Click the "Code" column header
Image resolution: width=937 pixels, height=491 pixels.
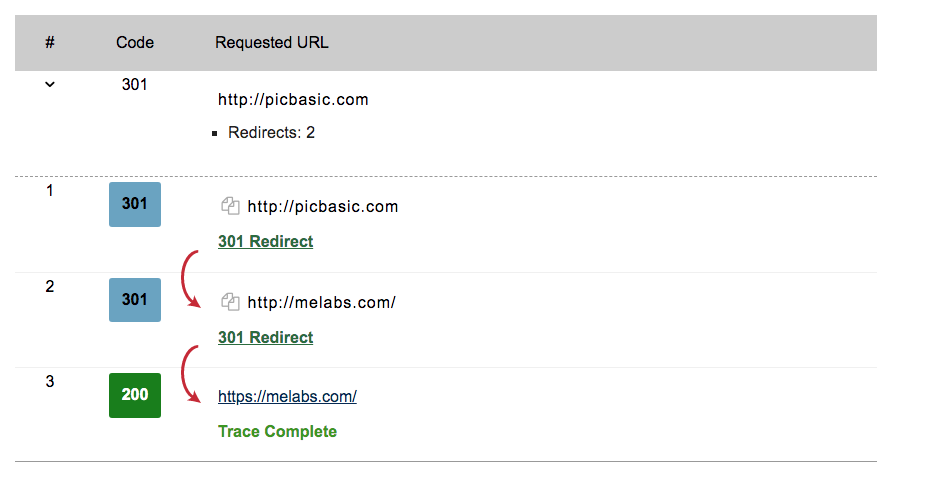click(x=135, y=43)
